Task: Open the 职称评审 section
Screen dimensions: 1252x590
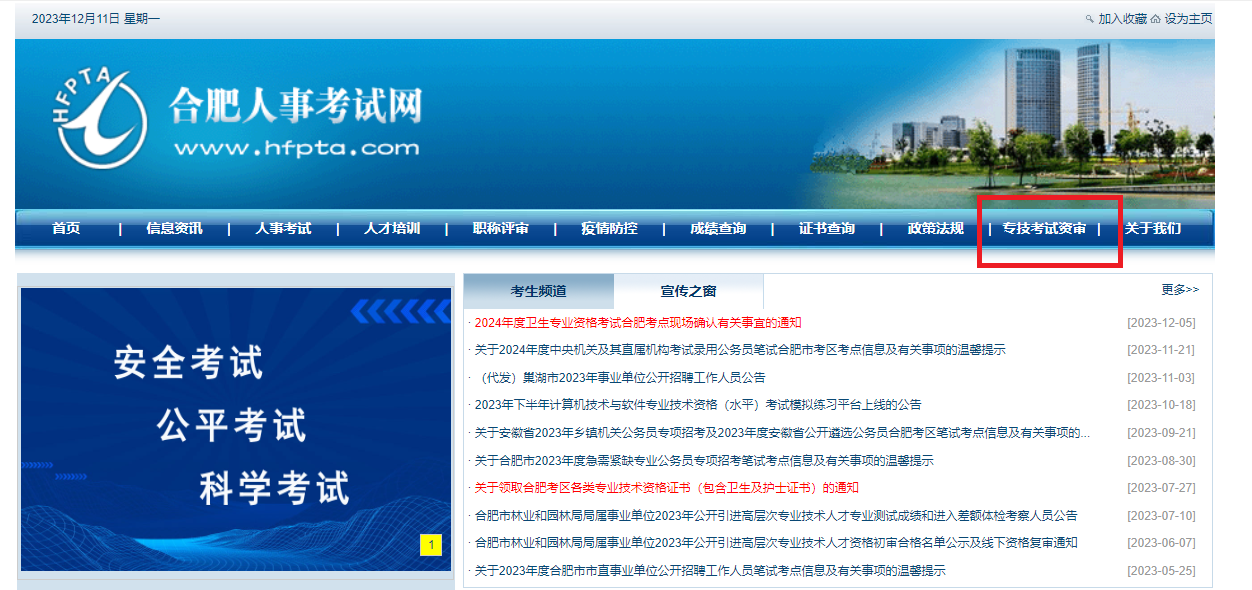Action: (502, 227)
